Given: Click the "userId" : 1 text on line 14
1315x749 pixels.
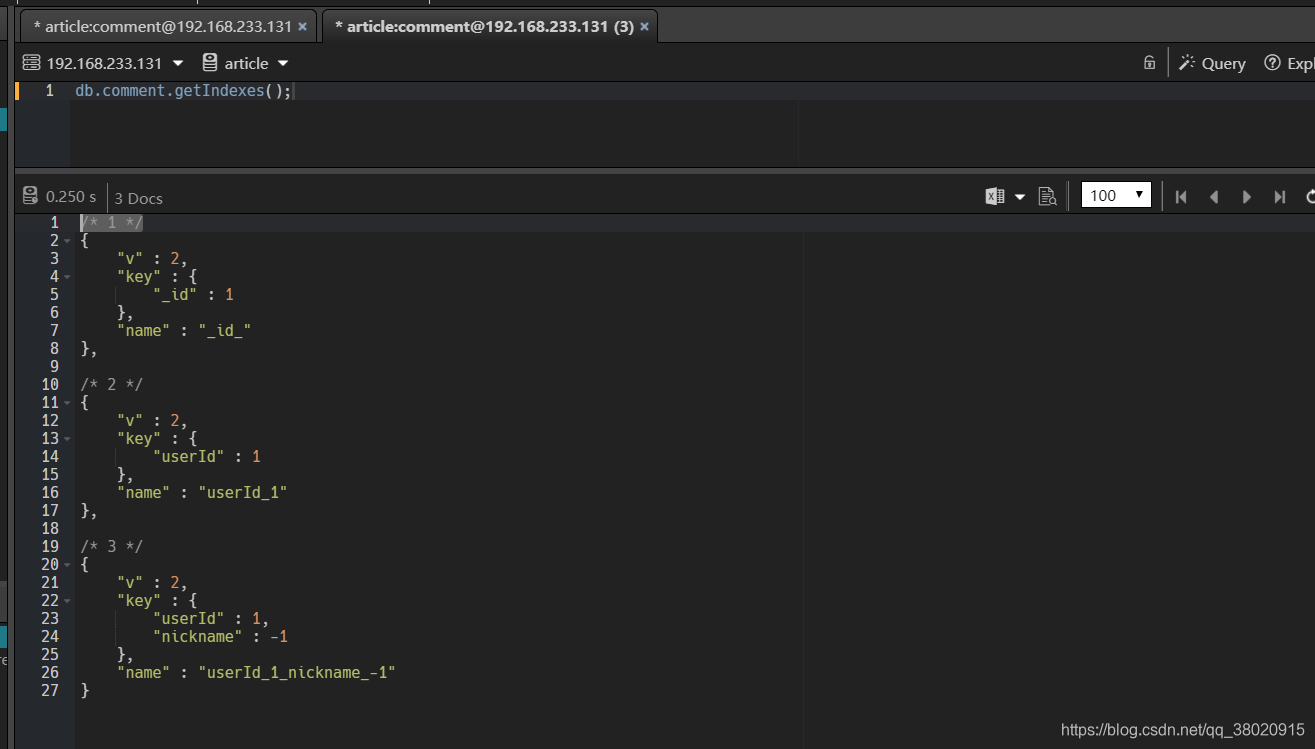Looking at the screenshot, I should (206, 456).
